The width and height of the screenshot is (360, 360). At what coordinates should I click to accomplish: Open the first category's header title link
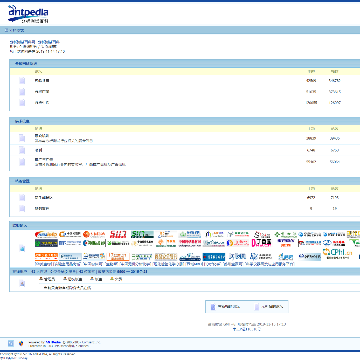pos(26,63)
